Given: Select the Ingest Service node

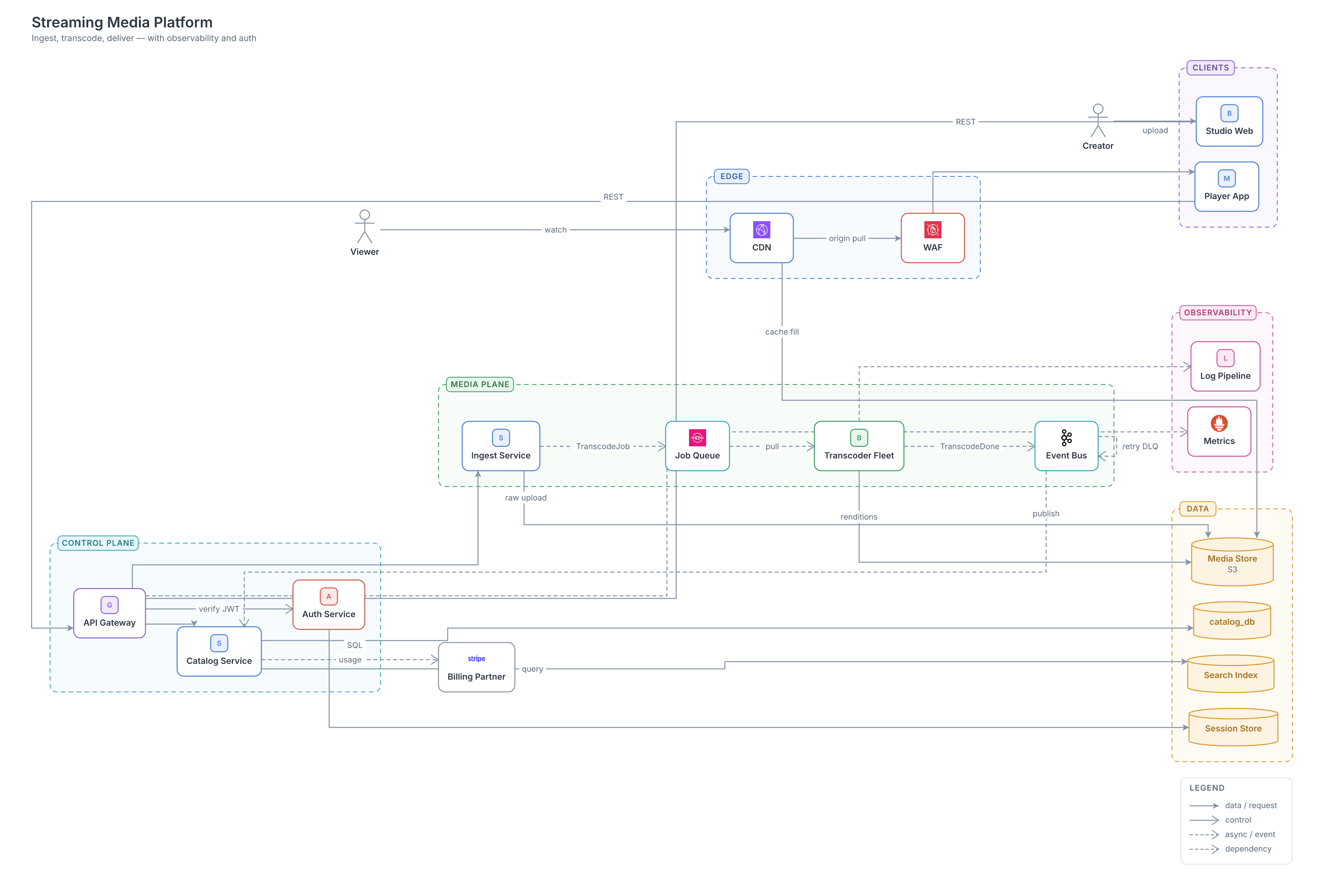Looking at the screenshot, I should click(x=500, y=446).
